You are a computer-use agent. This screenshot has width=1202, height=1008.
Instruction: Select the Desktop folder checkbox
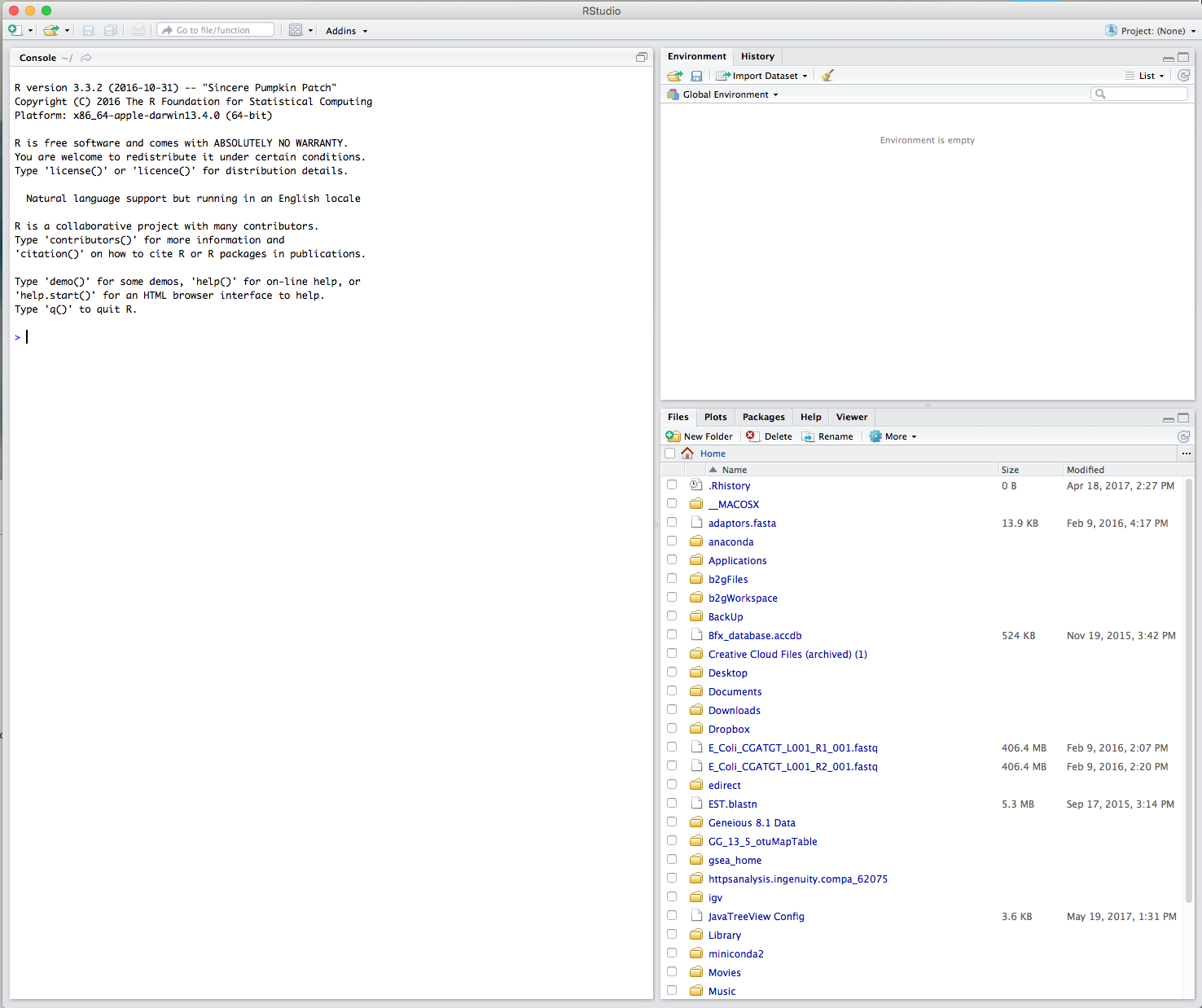coord(672,672)
